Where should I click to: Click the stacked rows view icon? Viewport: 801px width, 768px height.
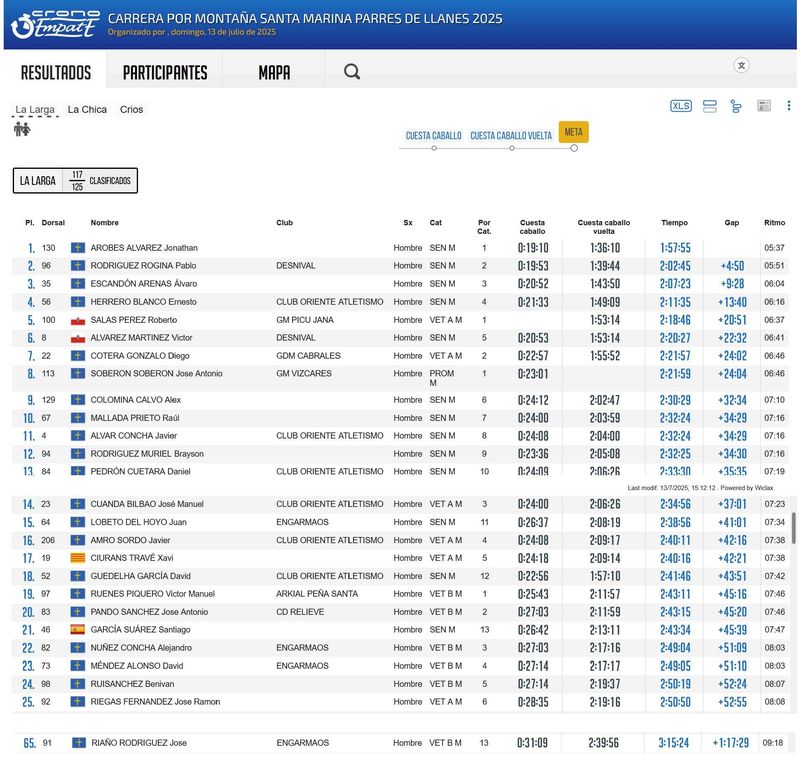pyautogui.click(x=710, y=106)
